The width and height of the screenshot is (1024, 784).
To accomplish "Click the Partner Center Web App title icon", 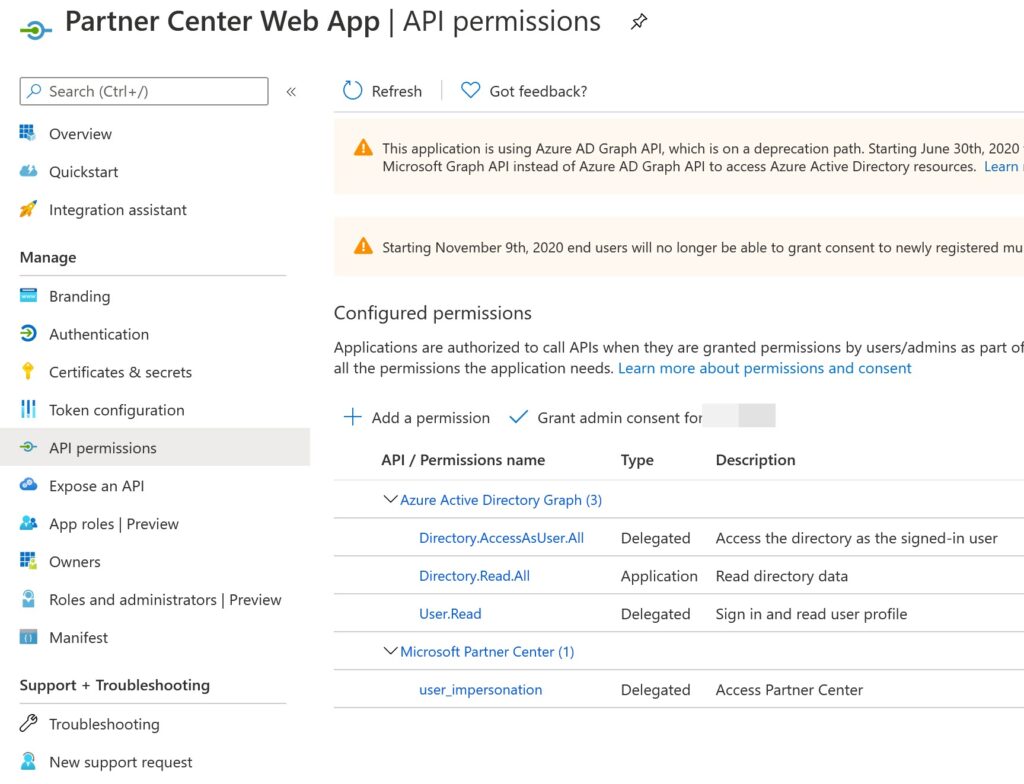I will tap(35, 30).
